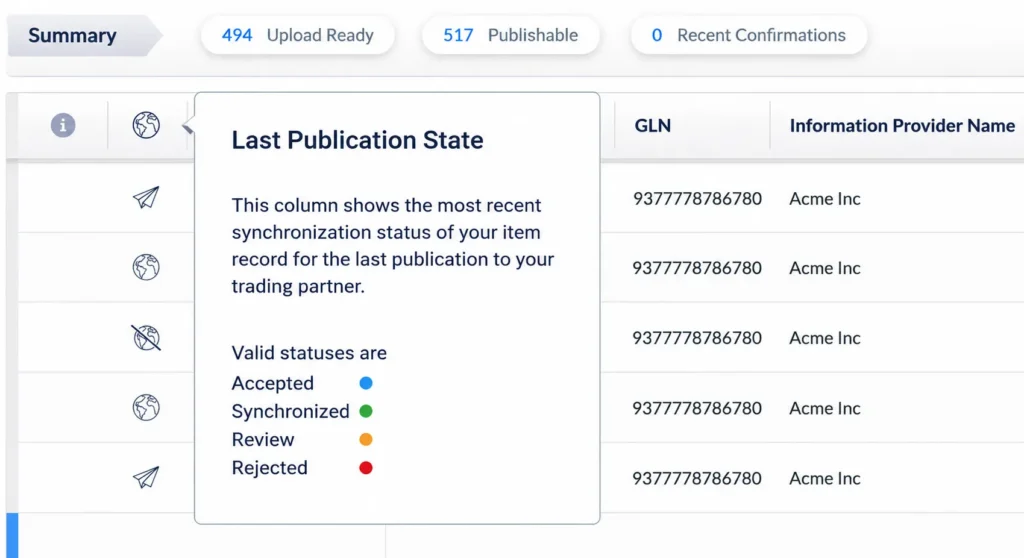
Task: Click the GLN value in the first row
Action: [697, 199]
